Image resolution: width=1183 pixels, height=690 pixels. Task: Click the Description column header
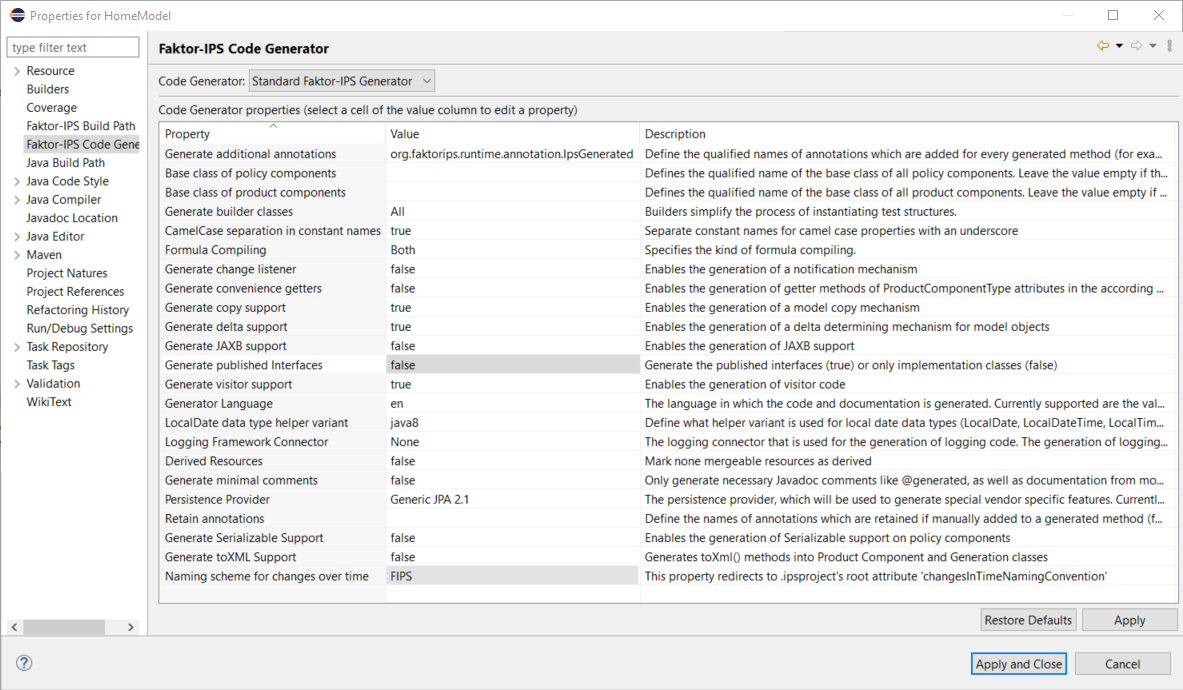[908, 133]
